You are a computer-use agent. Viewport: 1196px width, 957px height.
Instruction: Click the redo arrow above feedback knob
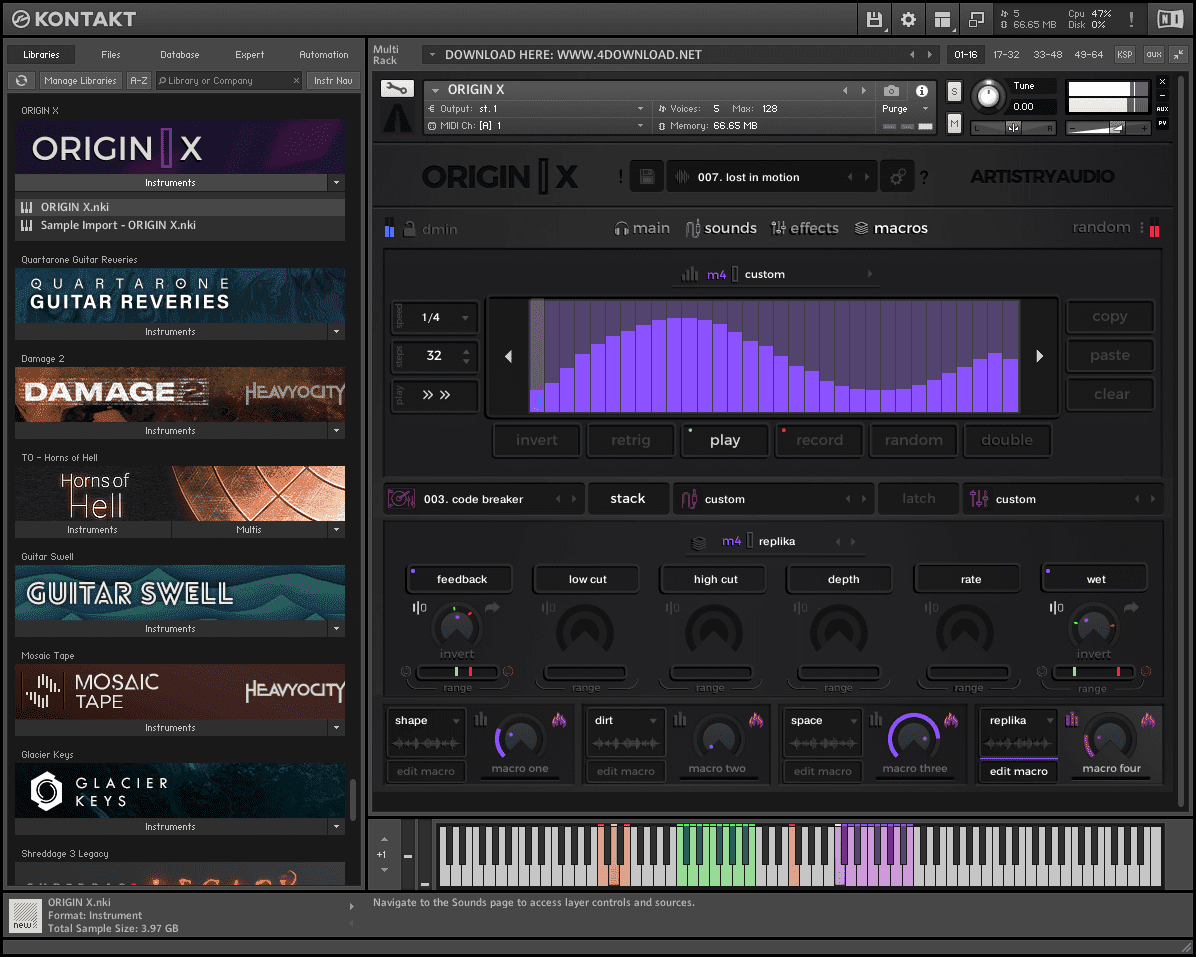[x=492, y=608]
